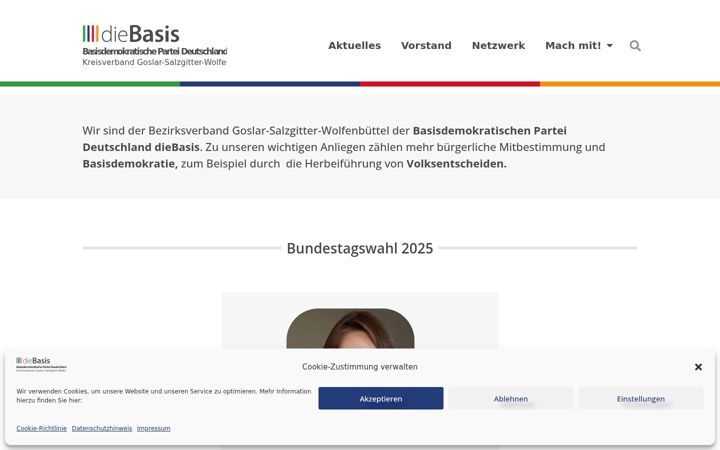Open the Impressum link

click(153, 428)
